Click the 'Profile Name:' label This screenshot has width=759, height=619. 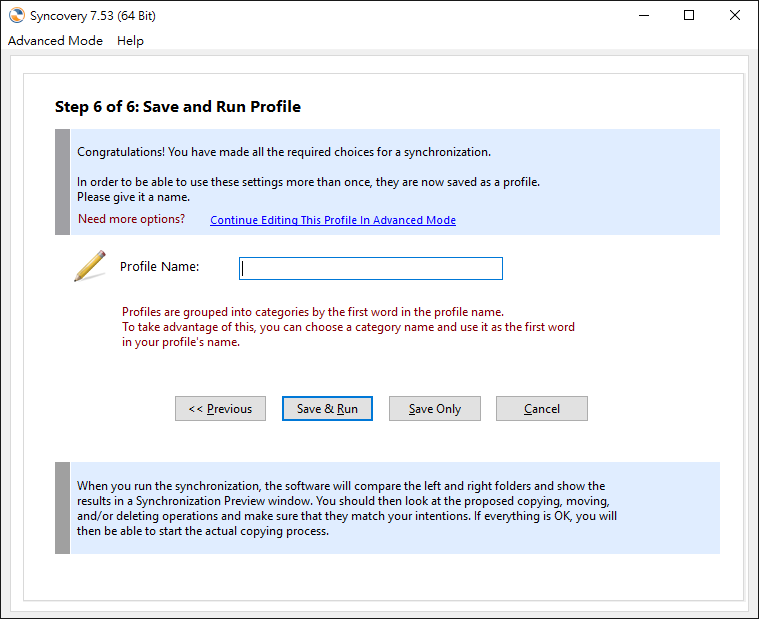click(x=160, y=267)
